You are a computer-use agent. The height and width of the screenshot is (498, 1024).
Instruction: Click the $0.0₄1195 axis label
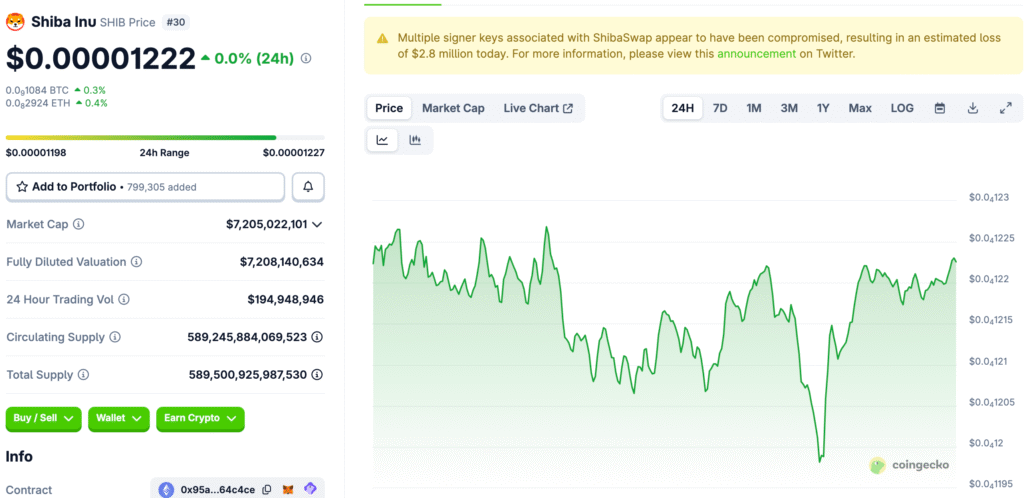(992, 484)
